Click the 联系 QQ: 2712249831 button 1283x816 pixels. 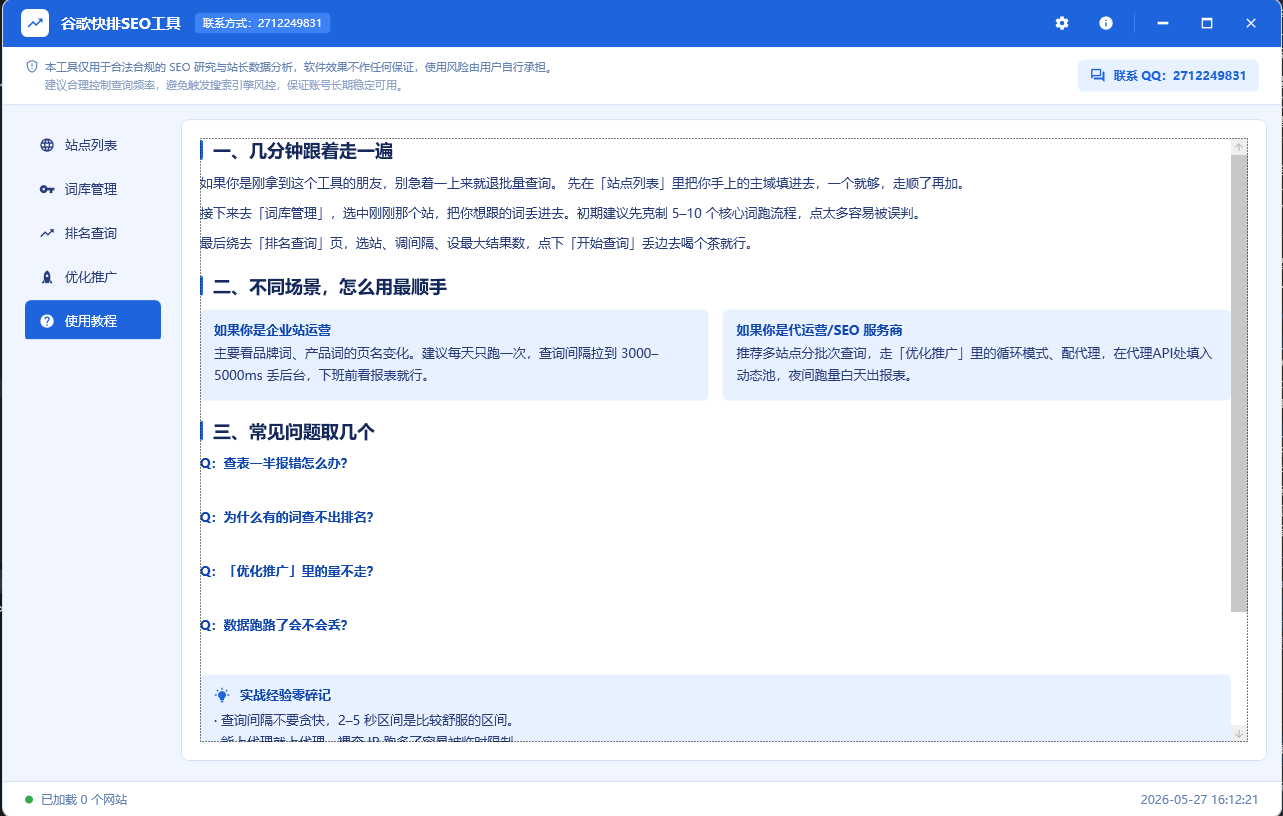[1168, 76]
